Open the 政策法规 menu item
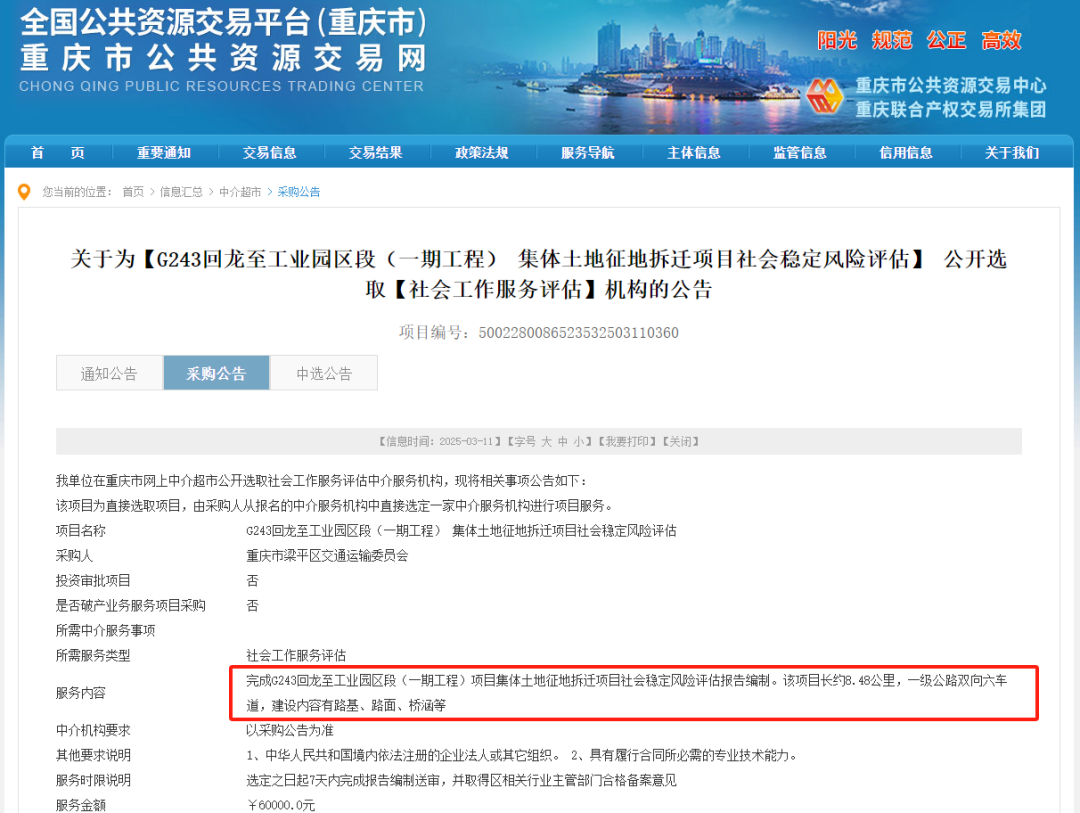 coord(481,153)
